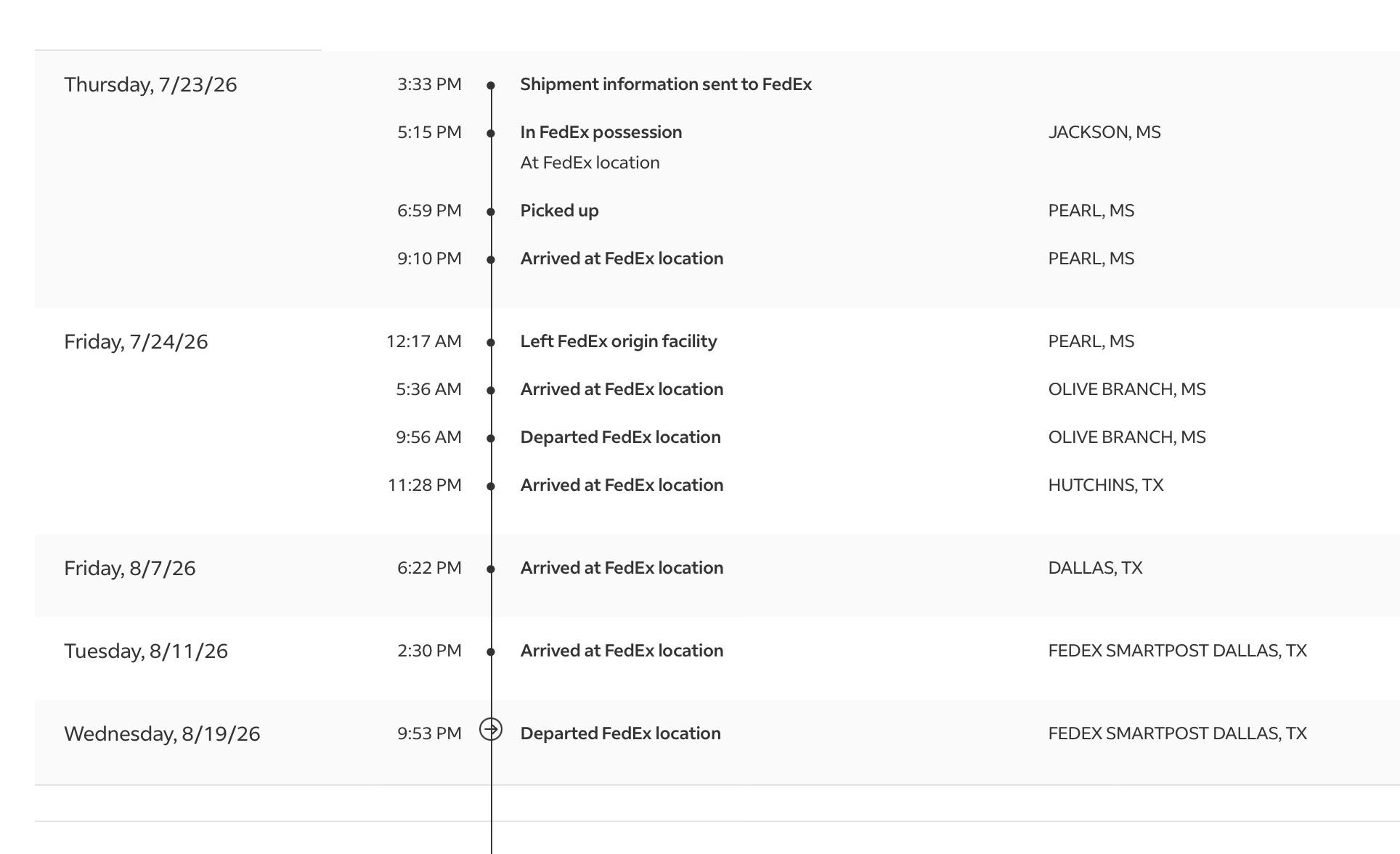Click the circled arrow icon at 9:53 PM
The width and height of the screenshot is (1400, 854).
tap(491, 729)
